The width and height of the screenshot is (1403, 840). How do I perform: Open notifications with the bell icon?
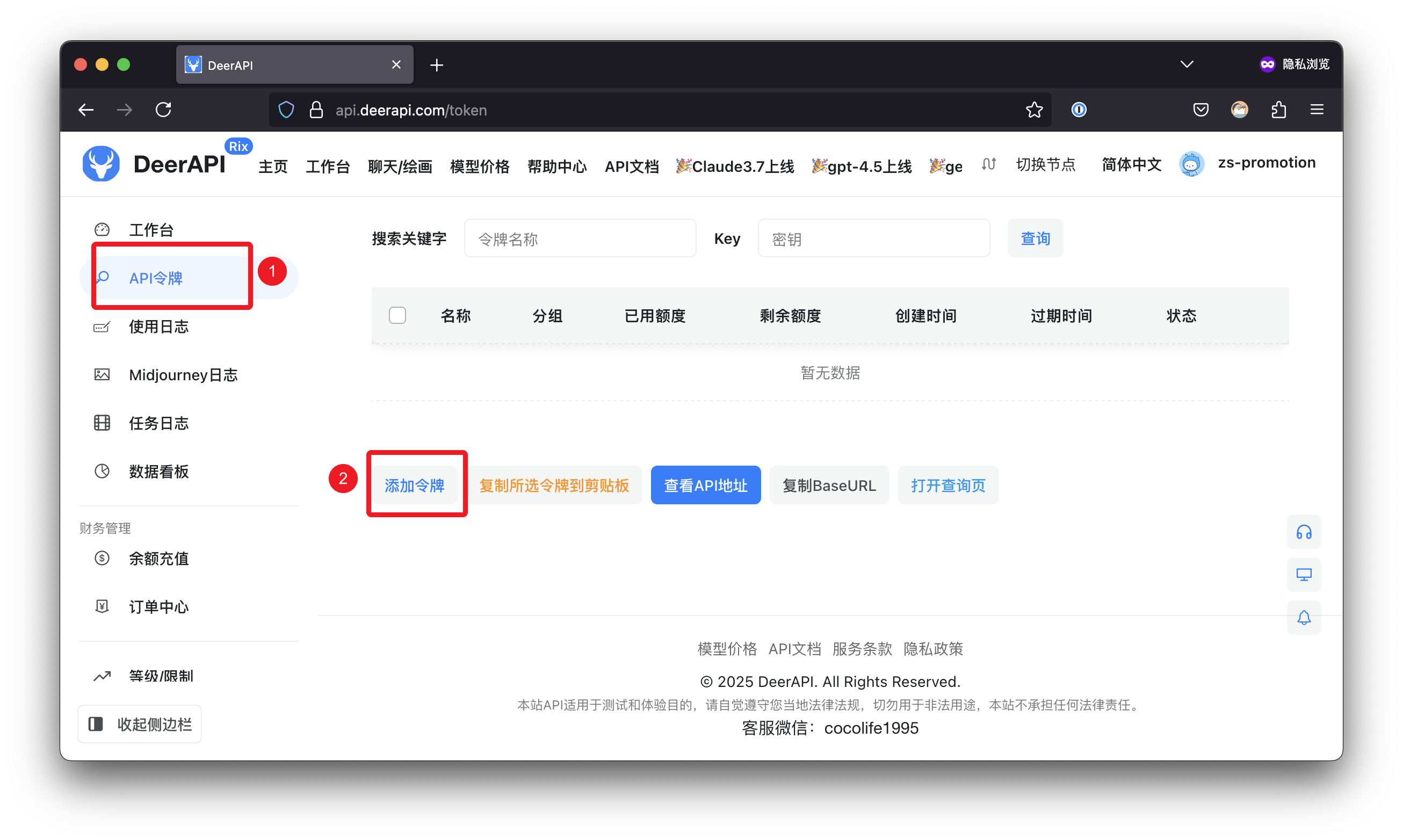(x=1304, y=618)
